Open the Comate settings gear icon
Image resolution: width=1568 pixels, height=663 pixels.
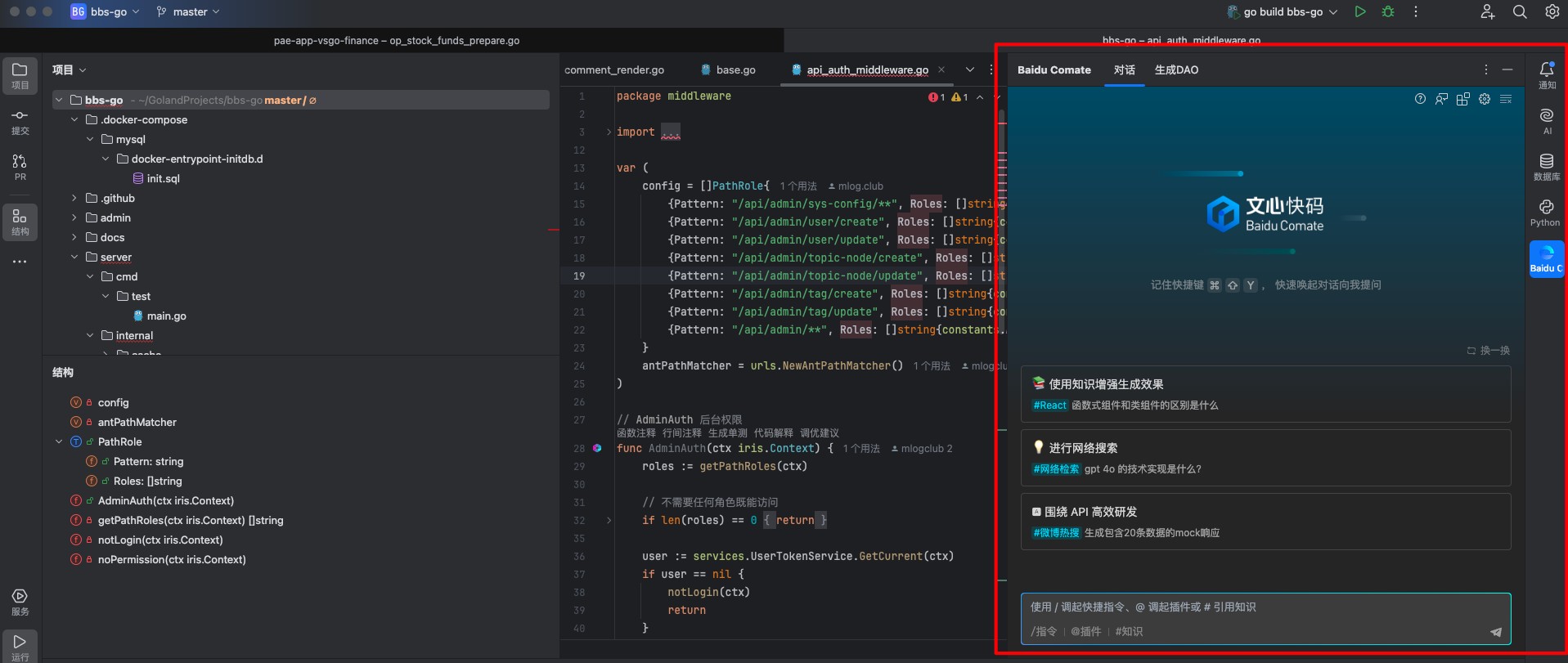[x=1484, y=99]
